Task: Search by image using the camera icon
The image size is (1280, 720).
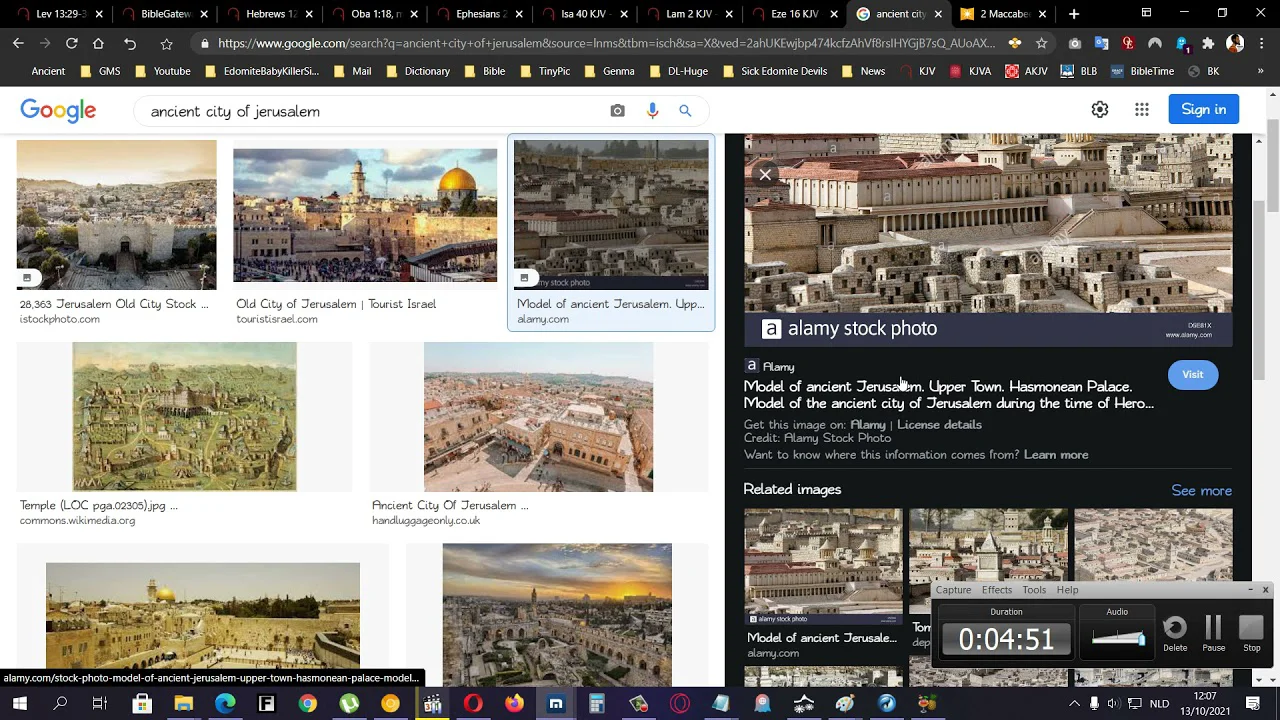Action: pyautogui.click(x=617, y=111)
